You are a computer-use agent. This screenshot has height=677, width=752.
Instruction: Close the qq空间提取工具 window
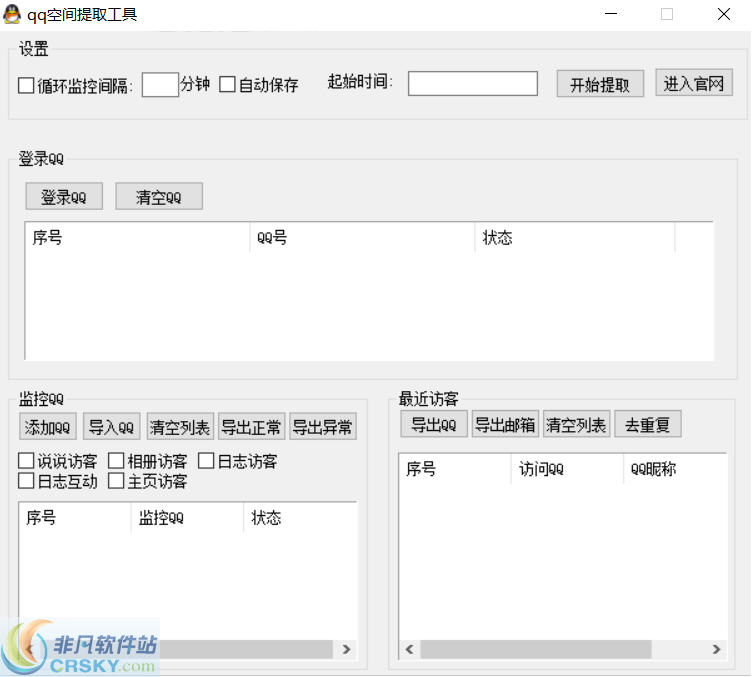[x=724, y=14]
